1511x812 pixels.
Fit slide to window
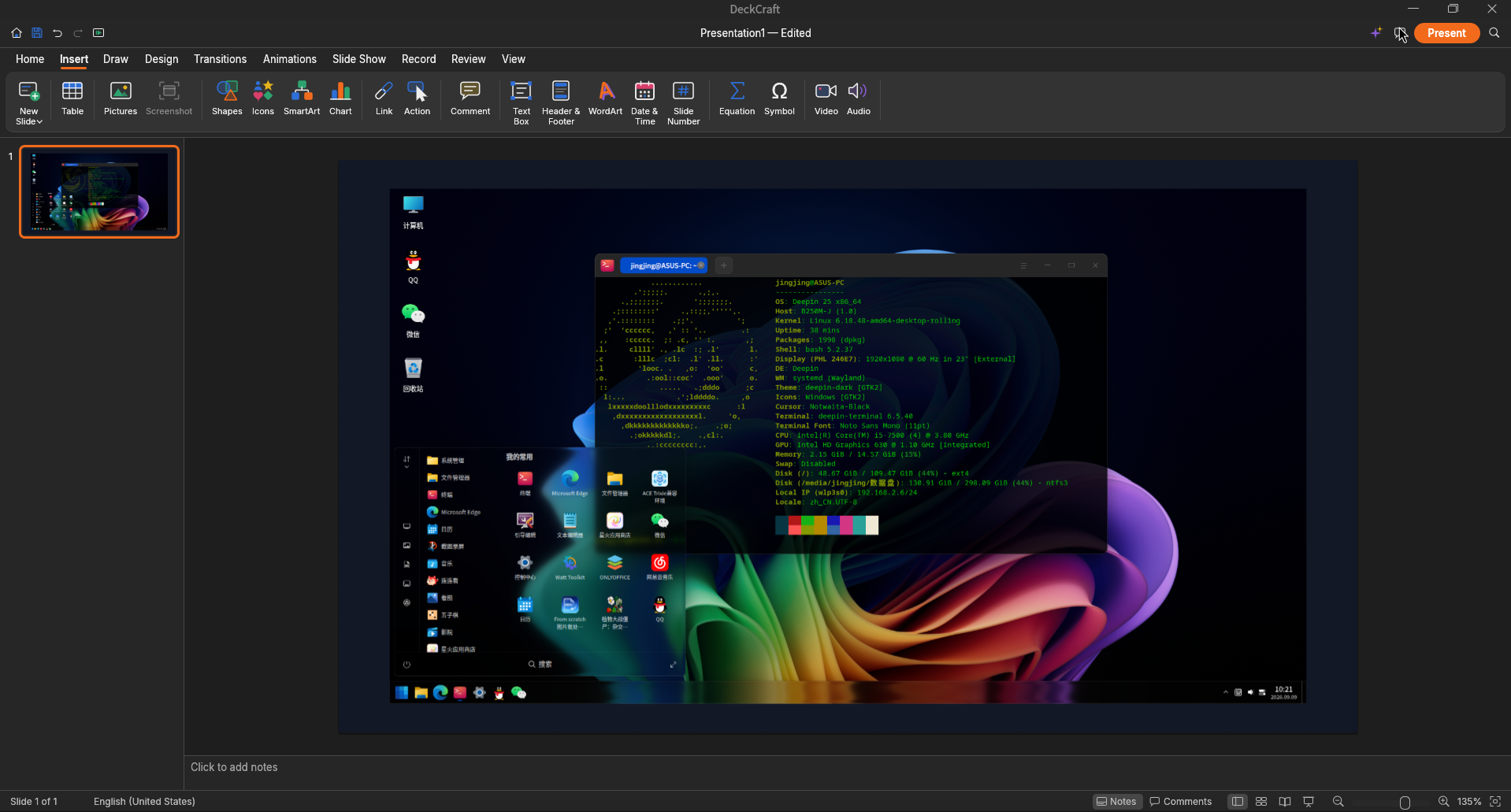tap(1495, 802)
